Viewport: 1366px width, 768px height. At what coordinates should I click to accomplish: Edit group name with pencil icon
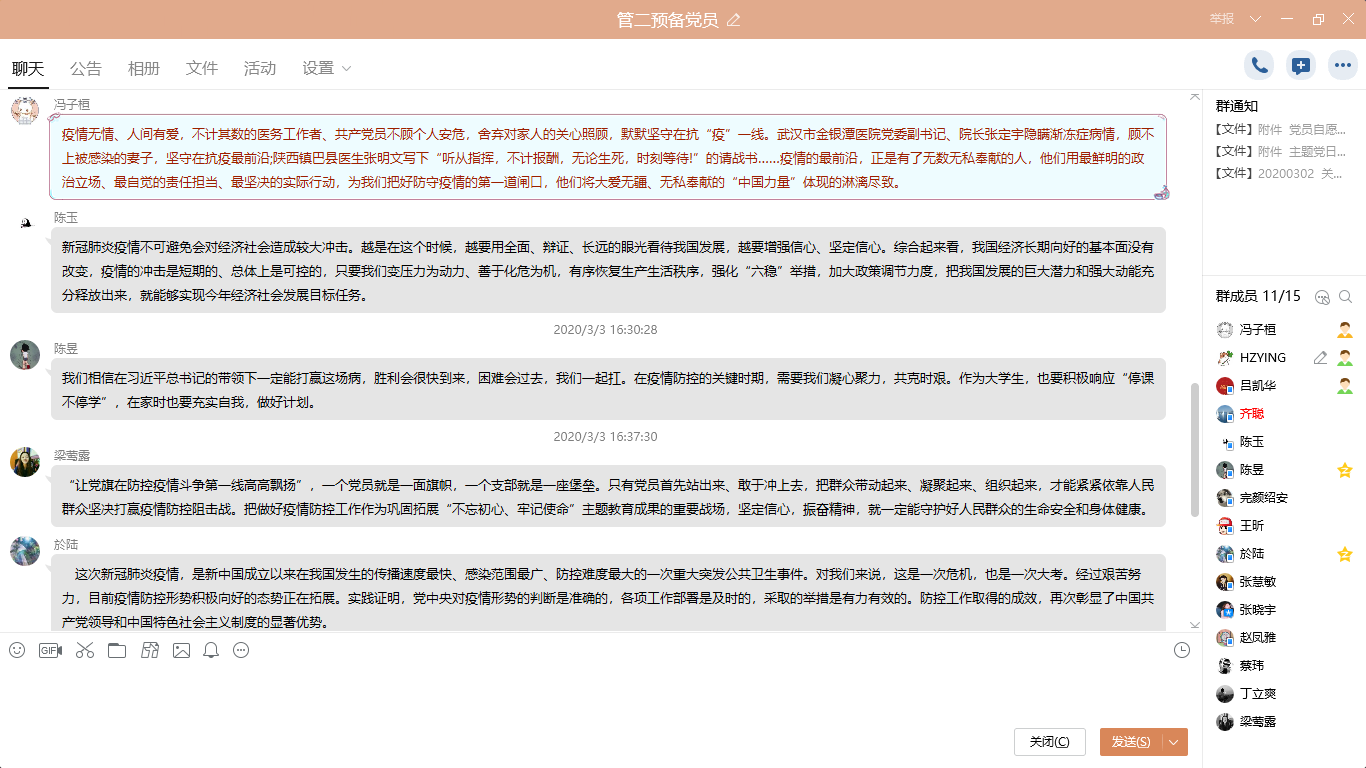pyautogui.click(x=734, y=20)
